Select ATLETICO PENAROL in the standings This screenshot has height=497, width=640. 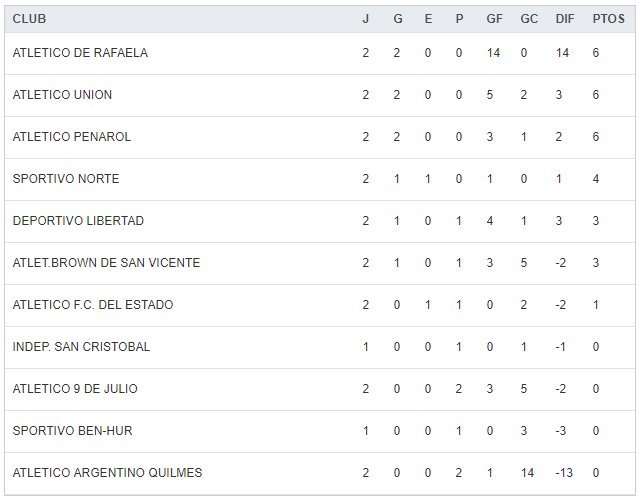[72, 137]
